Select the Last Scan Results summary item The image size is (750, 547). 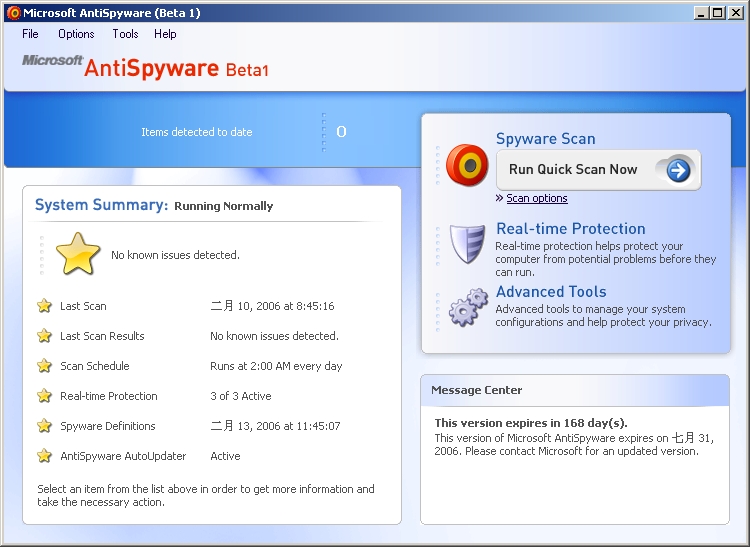click(x=102, y=336)
